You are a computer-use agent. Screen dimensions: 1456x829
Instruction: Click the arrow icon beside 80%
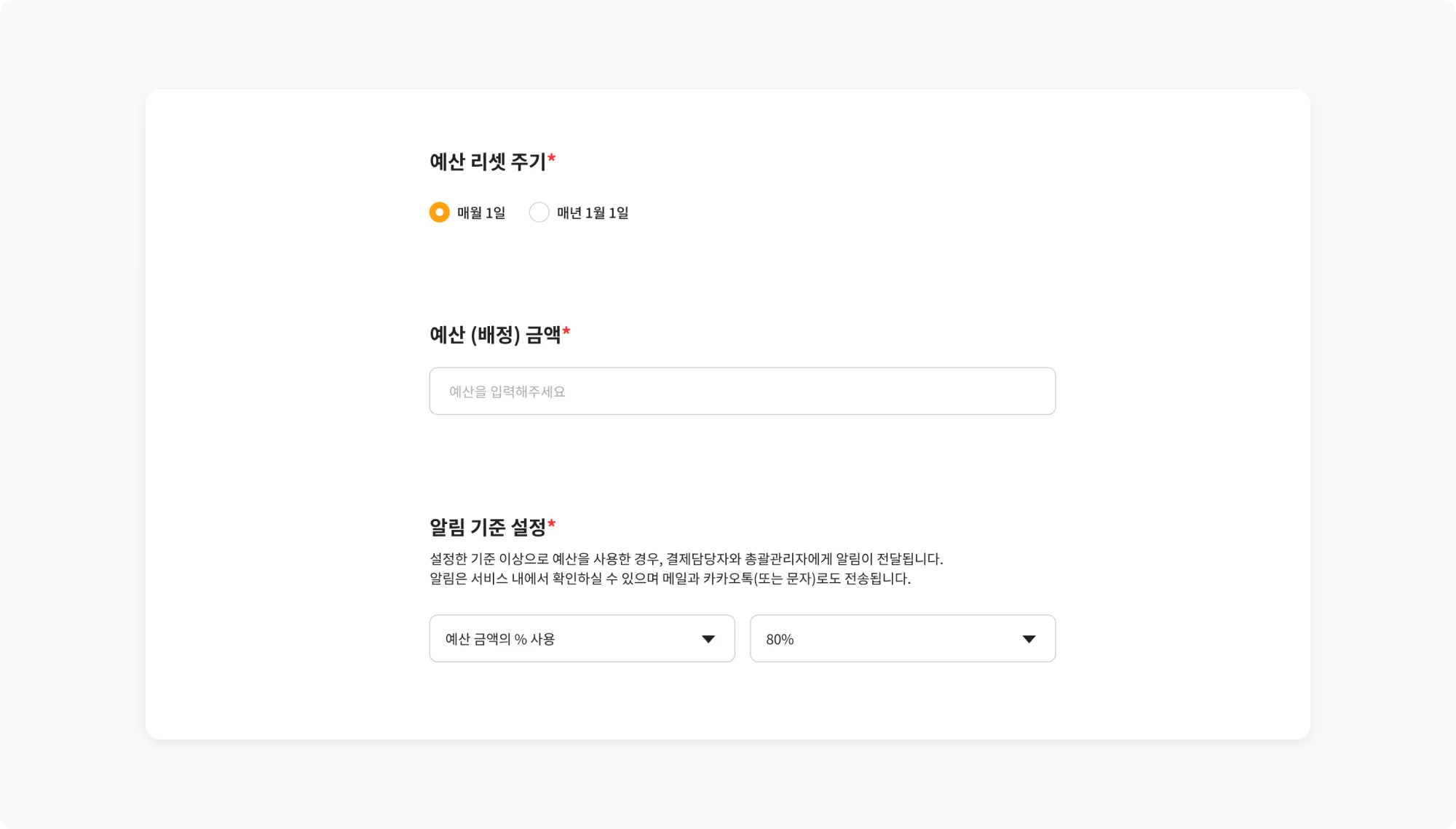point(1029,639)
